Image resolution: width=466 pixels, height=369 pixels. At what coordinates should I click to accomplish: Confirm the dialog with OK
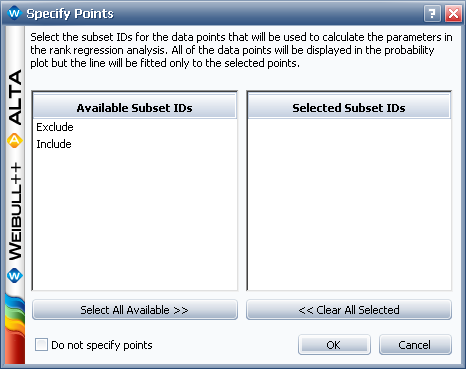click(x=334, y=345)
